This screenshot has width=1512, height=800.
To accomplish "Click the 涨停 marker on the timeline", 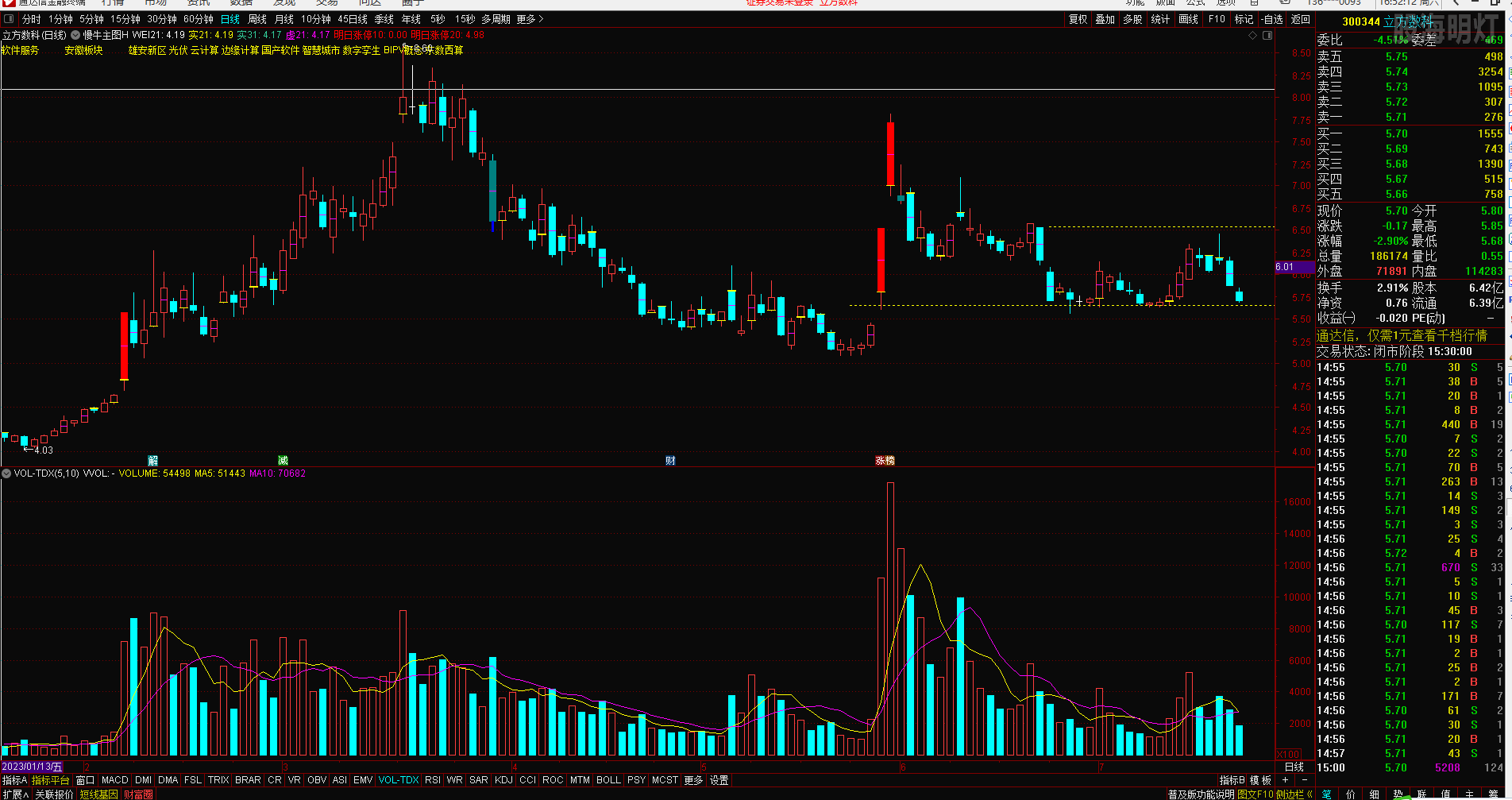I will [885, 461].
